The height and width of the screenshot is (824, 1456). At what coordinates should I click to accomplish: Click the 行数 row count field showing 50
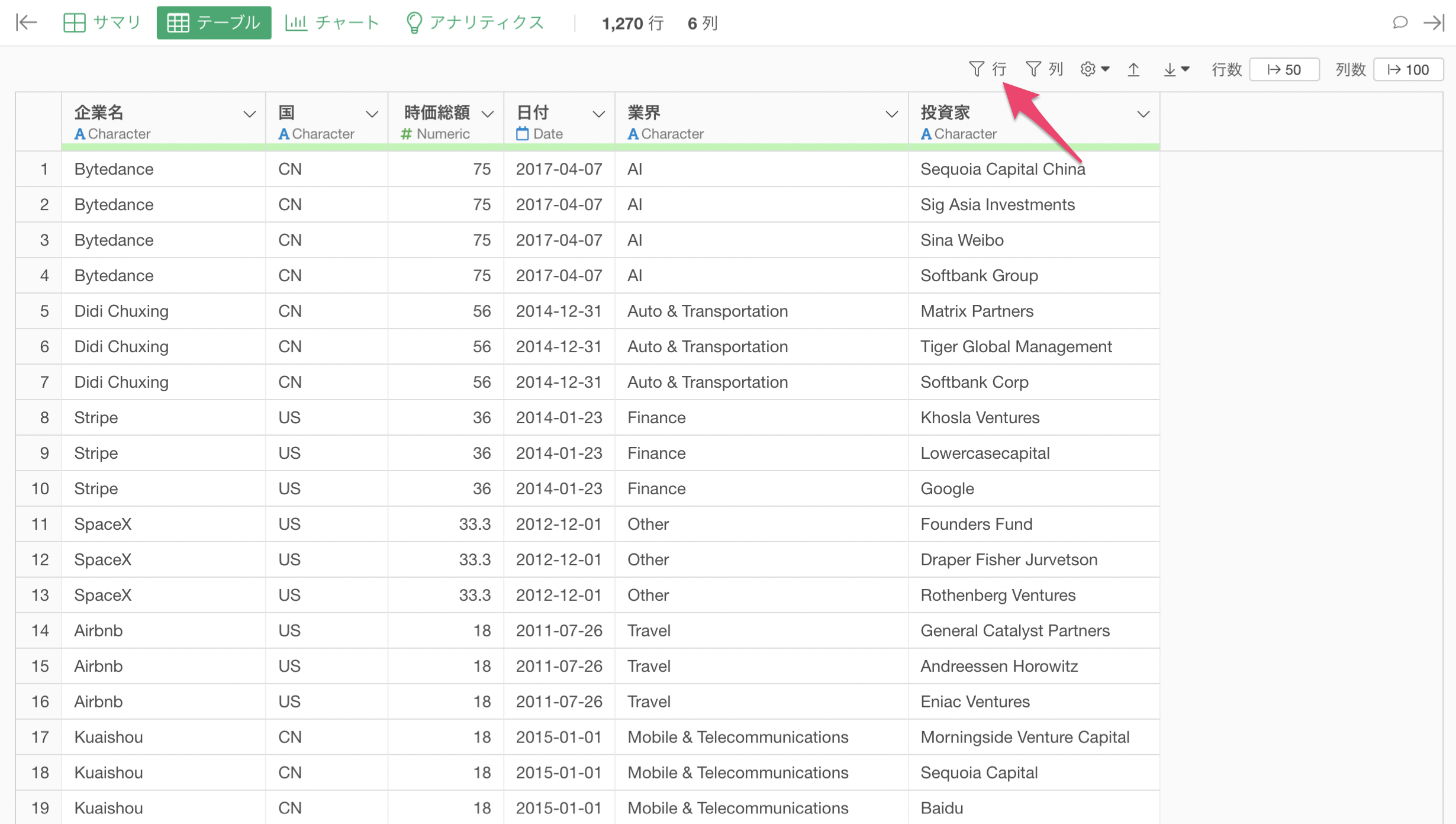tap(1284, 69)
